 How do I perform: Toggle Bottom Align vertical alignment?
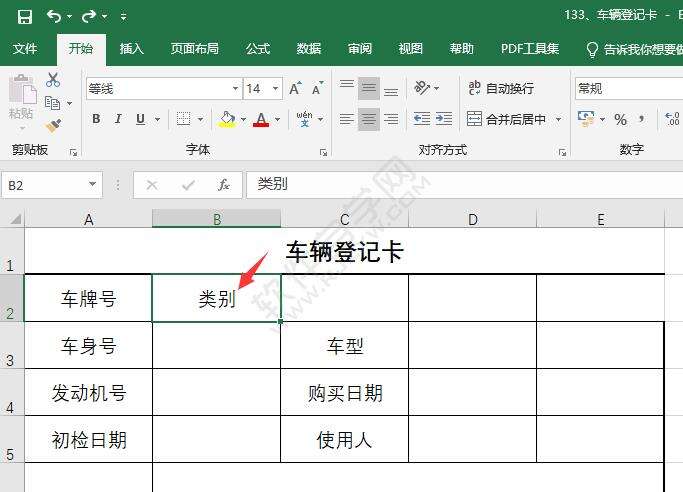[391, 90]
